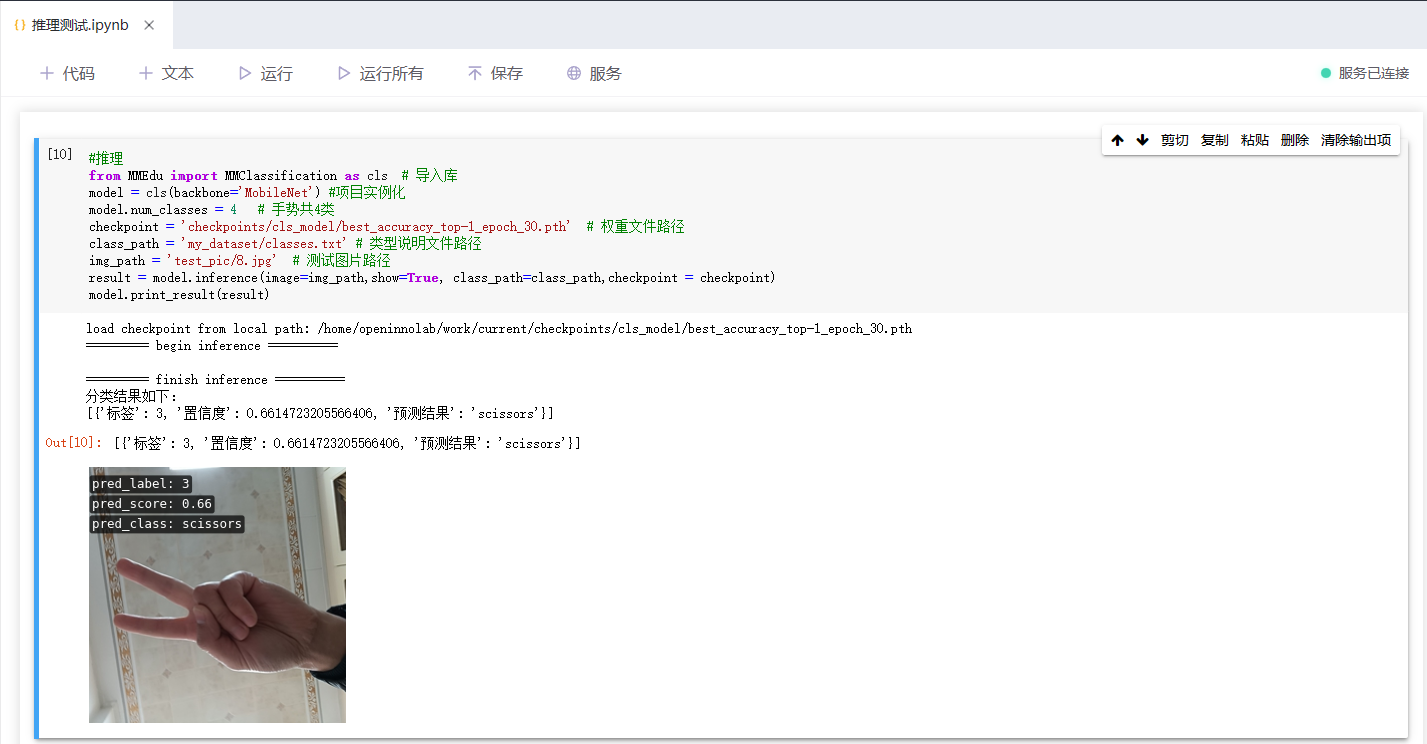Click the Out[10] result dictionary text
This screenshot has width=1427, height=744.
(347, 443)
